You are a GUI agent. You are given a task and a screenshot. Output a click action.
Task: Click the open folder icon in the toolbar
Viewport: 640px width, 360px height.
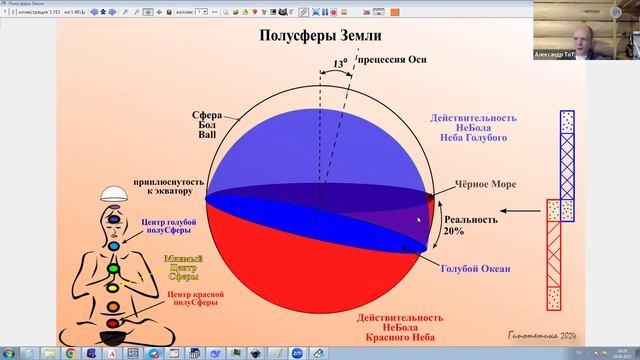tap(236, 12)
